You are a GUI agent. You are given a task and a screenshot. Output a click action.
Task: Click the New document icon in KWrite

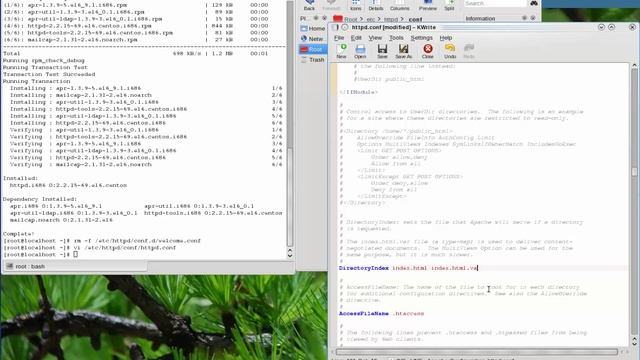click(x=342, y=51)
